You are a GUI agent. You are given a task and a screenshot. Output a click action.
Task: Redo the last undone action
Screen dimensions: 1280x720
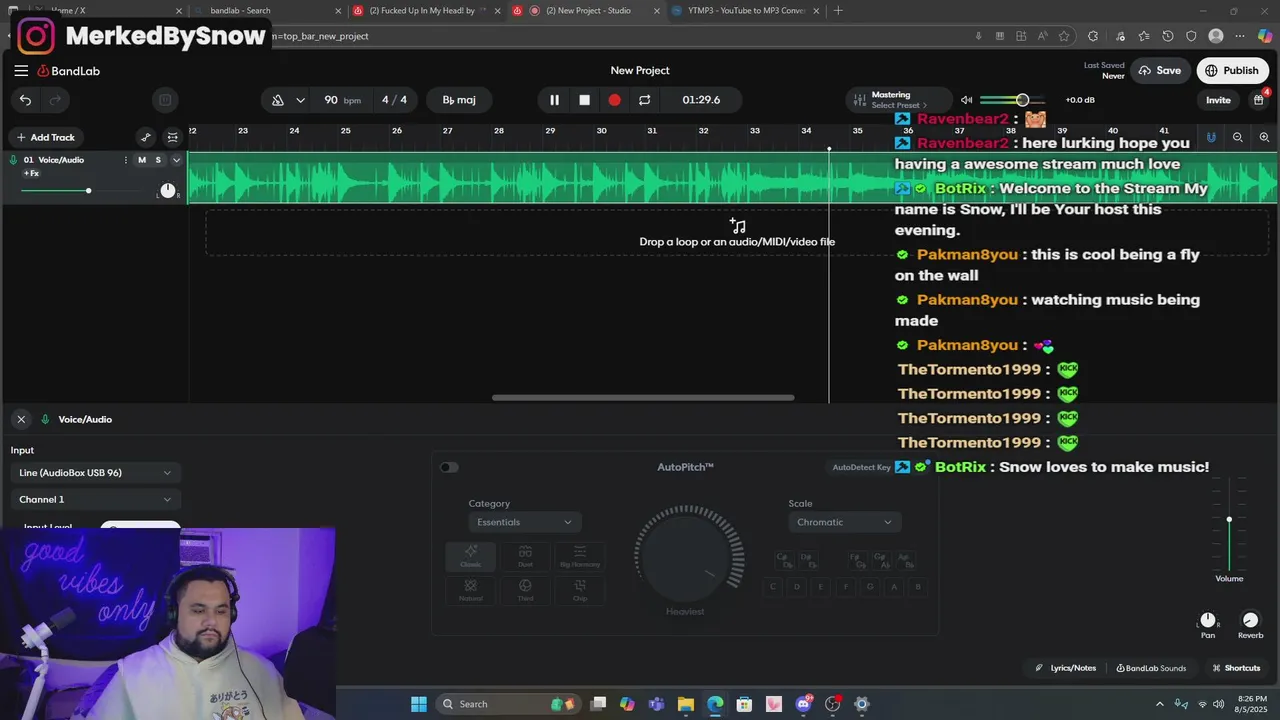tap(55, 100)
